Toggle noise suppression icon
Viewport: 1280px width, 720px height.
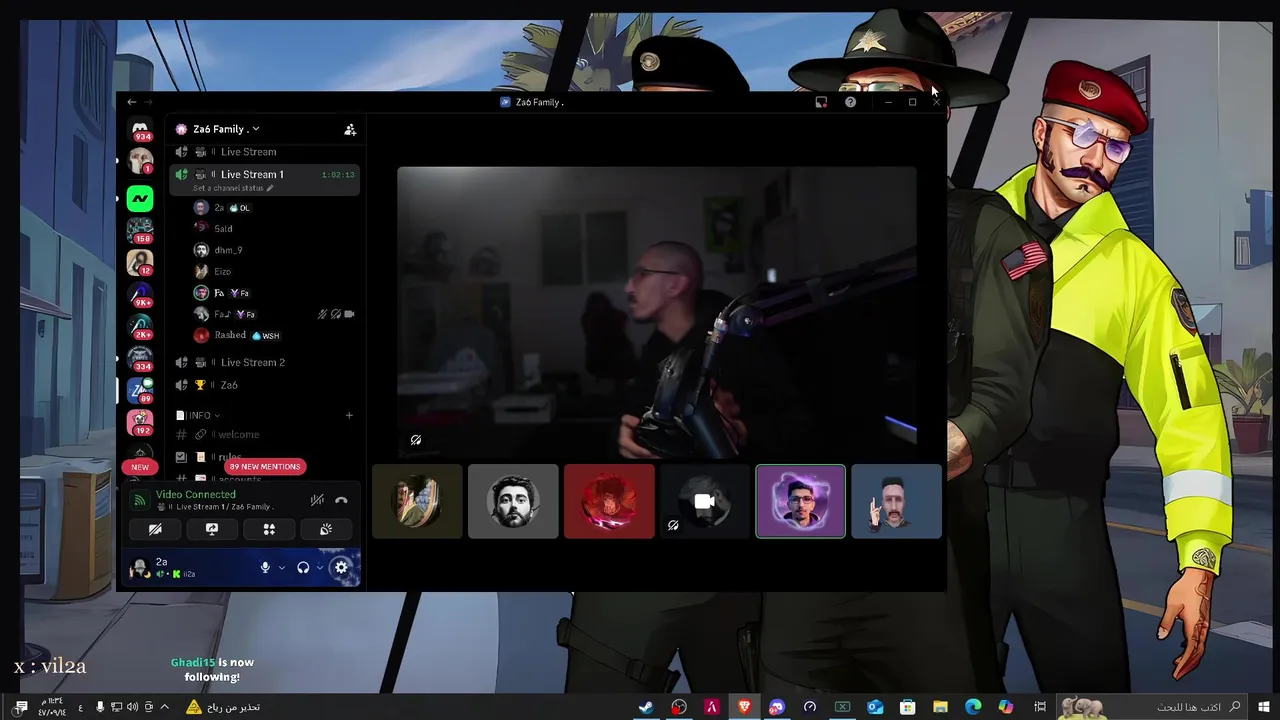click(x=317, y=500)
